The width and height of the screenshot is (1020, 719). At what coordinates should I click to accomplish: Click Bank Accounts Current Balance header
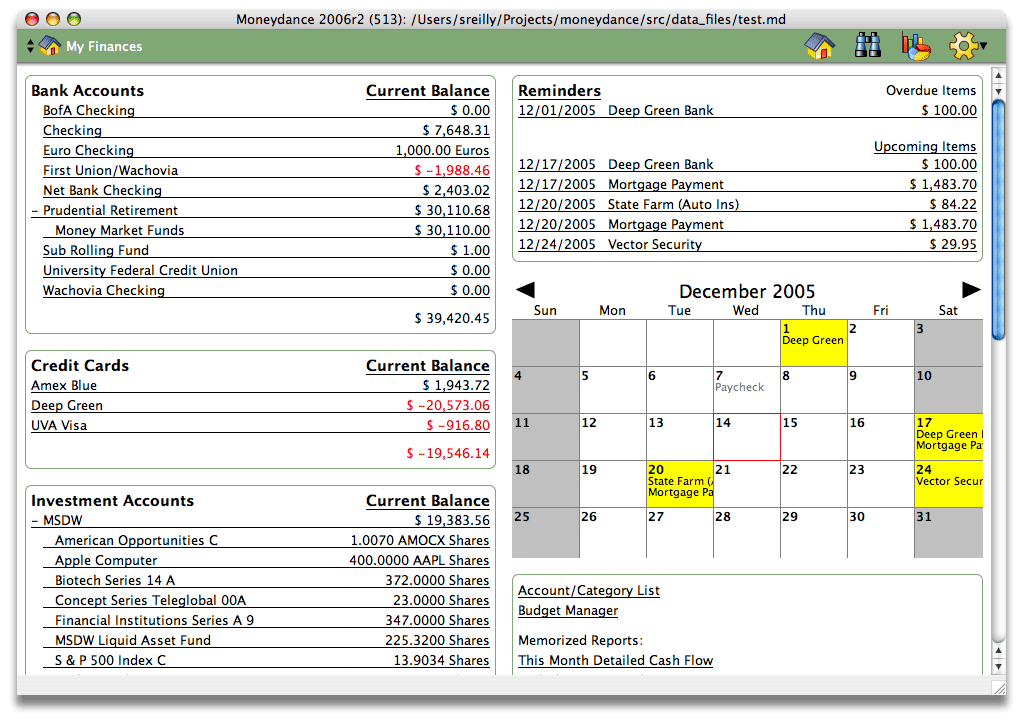tap(427, 90)
